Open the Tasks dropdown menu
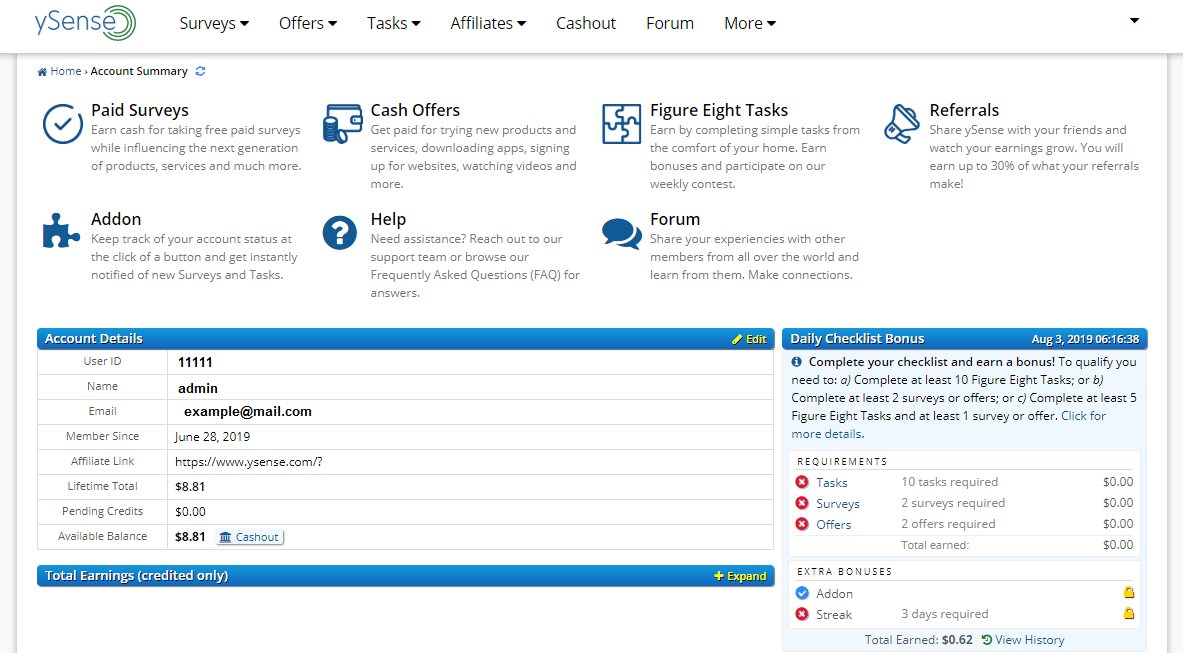Viewport: 1183px width, 653px height. [394, 23]
